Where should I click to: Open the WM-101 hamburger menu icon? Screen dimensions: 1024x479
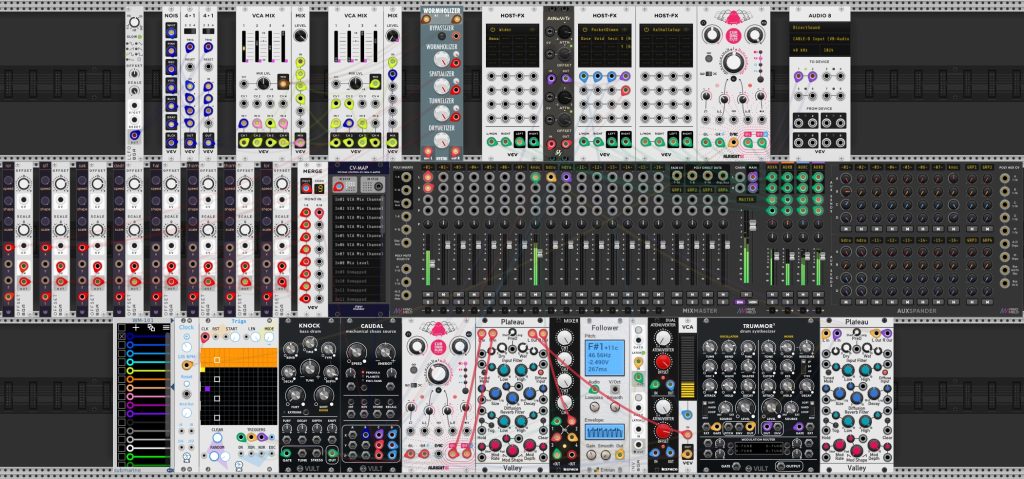coord(166,327)
